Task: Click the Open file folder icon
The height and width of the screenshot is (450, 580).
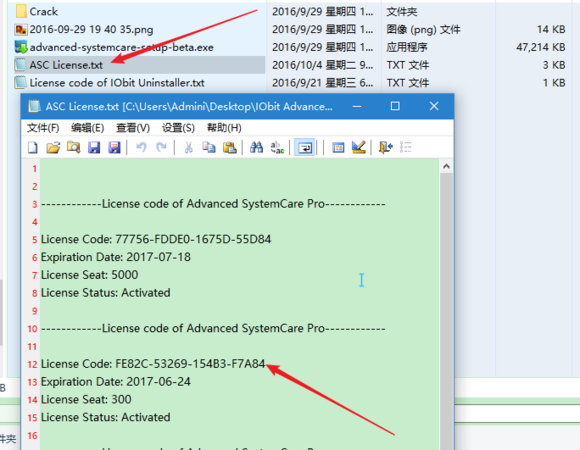Action: pos(53,148)
